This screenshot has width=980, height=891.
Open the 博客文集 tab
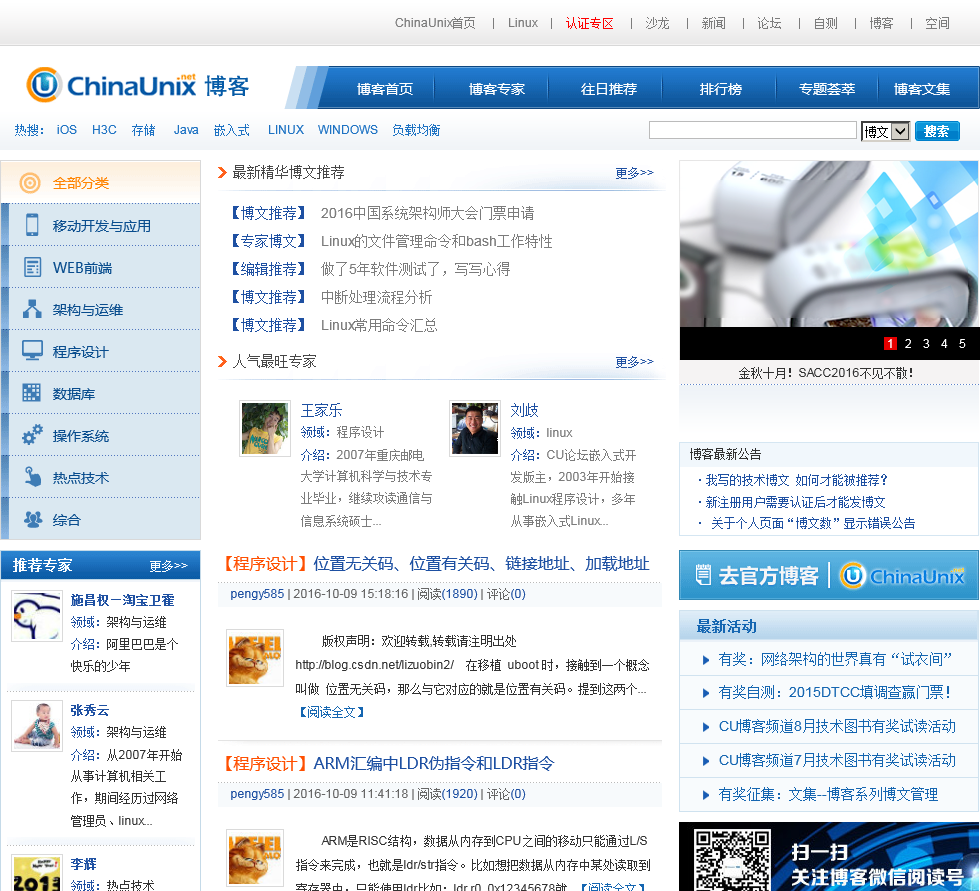point(922,89)
